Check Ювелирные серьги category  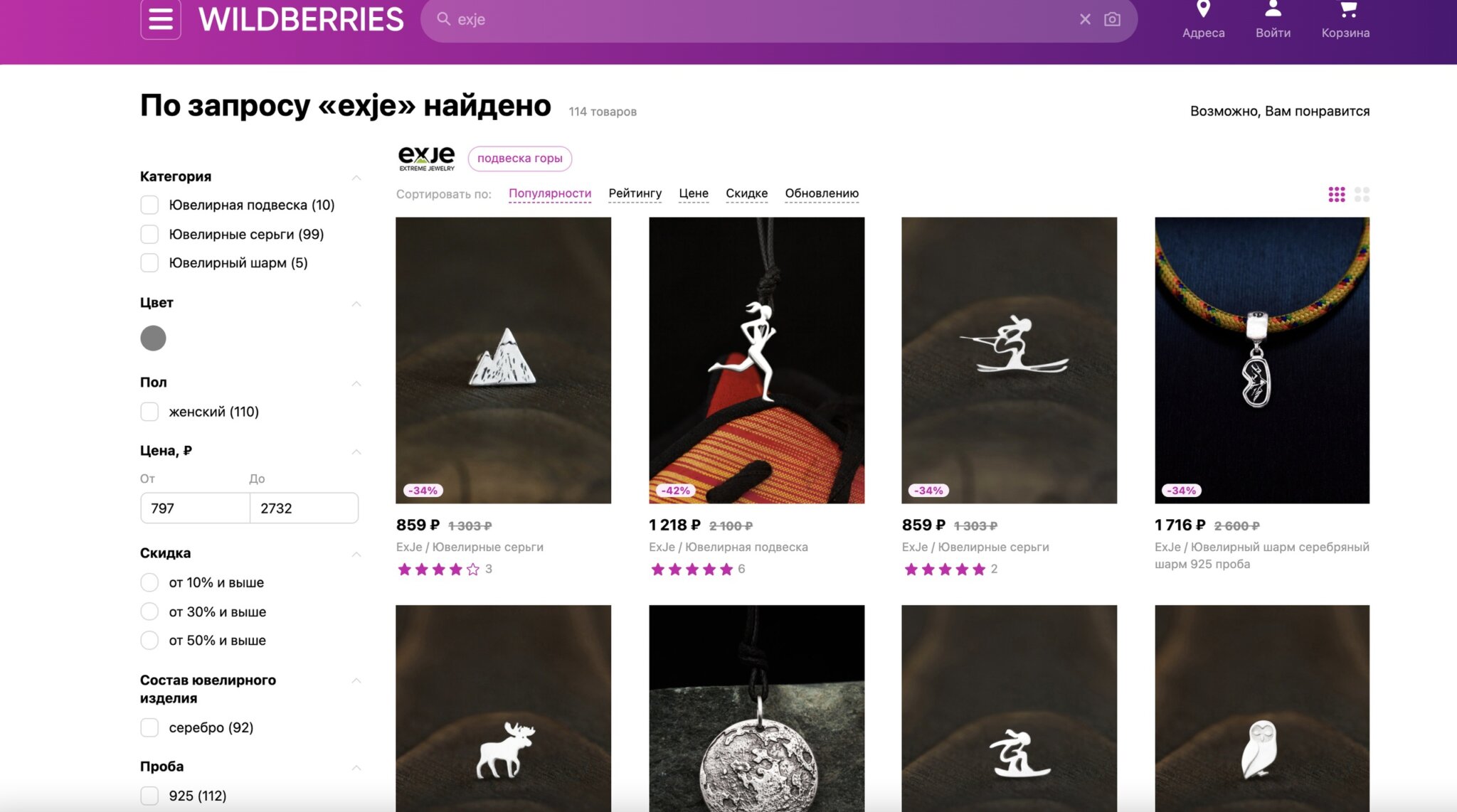(149, 234)
